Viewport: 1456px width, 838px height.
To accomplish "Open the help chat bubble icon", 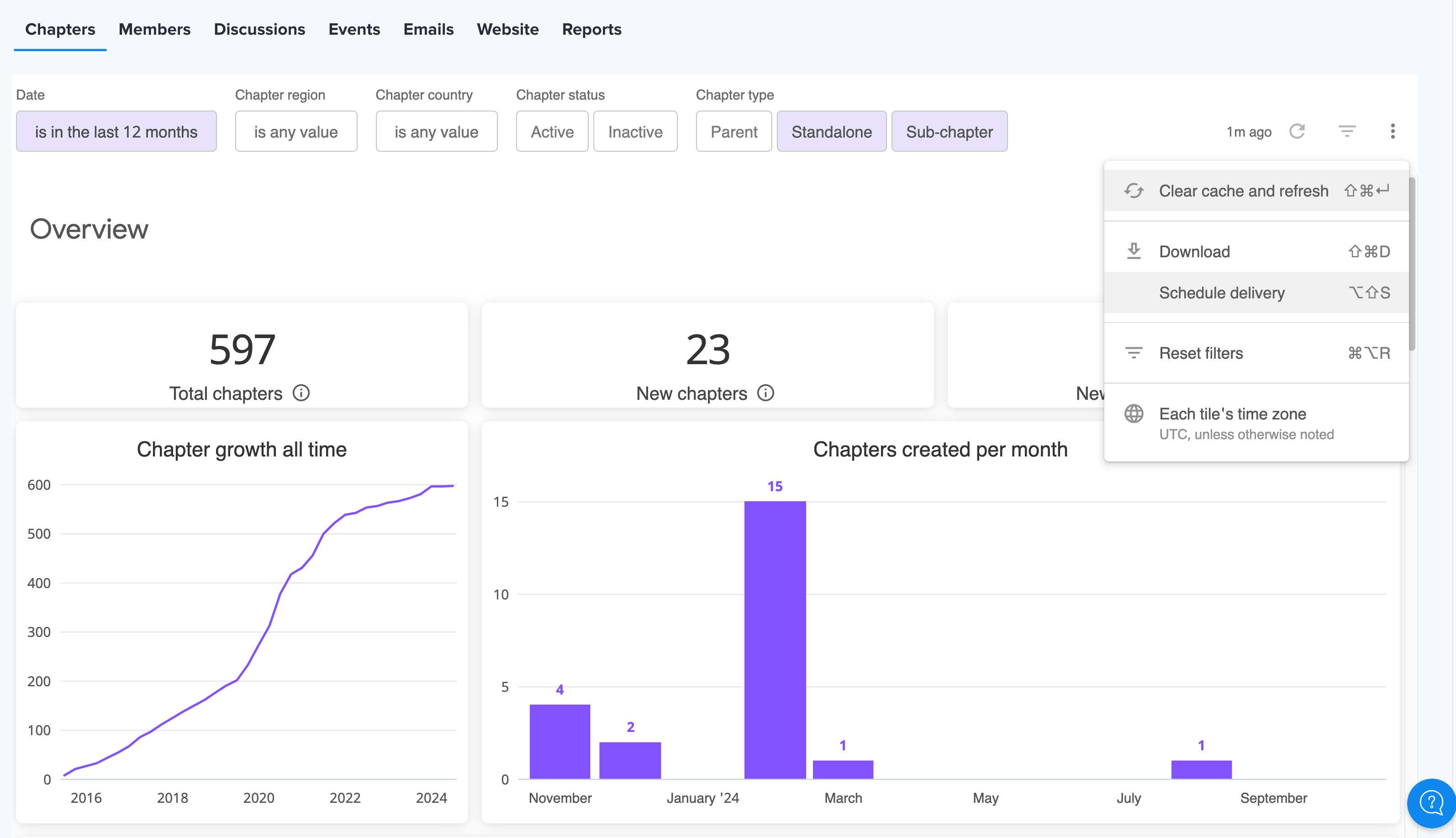I will [1431, 802].
